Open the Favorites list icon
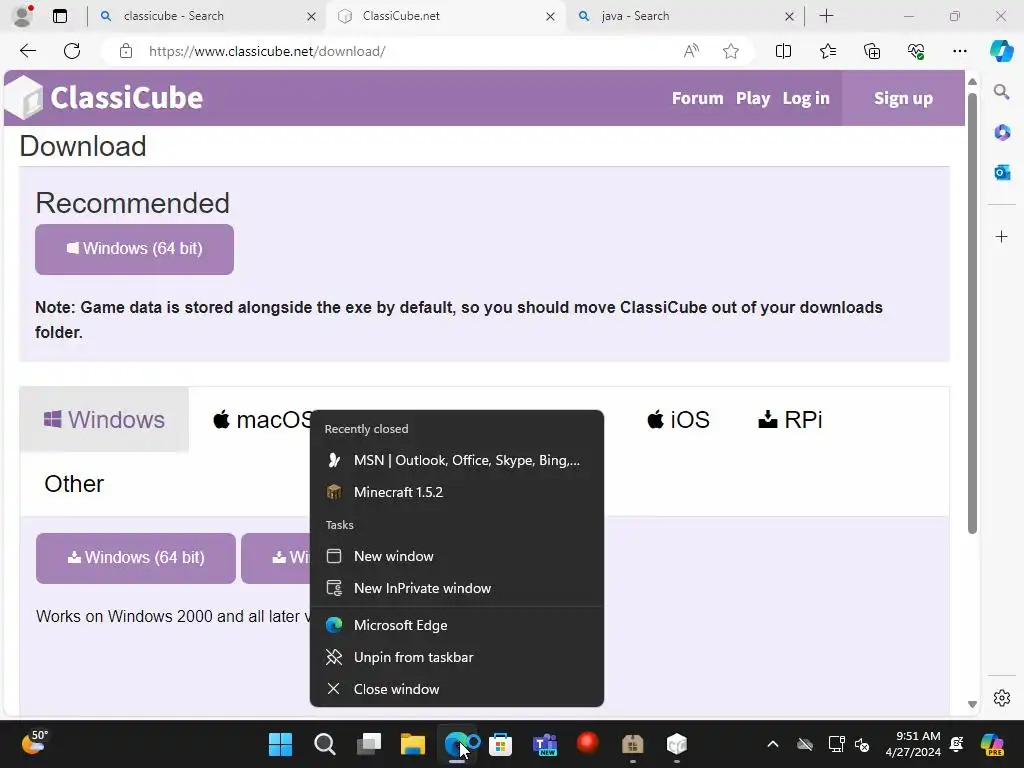The width and height of the screenshot is (1024, 768). click(x=827, y=51)
